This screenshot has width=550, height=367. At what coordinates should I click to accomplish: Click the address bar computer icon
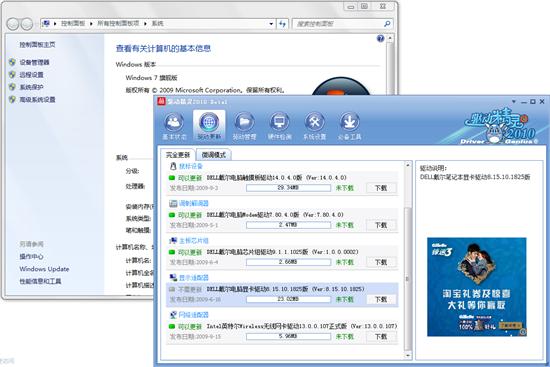click(46, 24)
